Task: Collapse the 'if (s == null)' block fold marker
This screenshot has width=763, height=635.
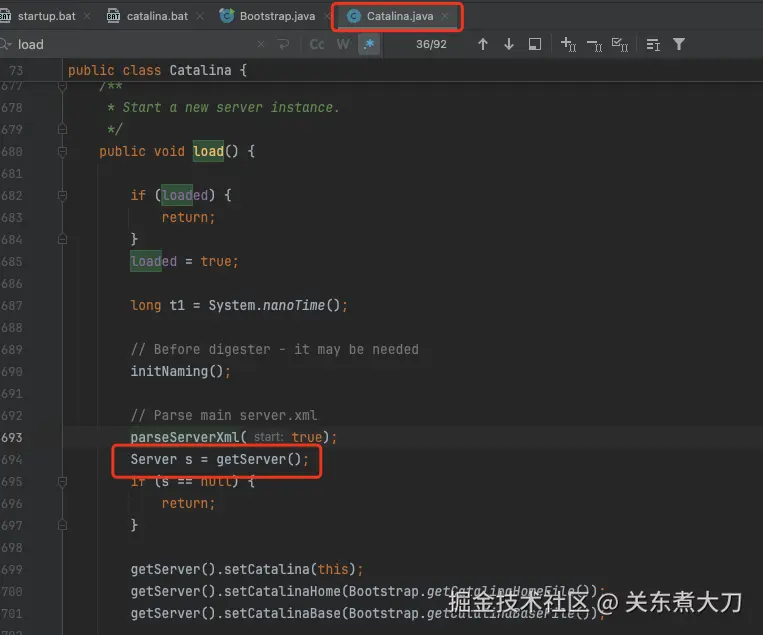Action: pos(62,482)
